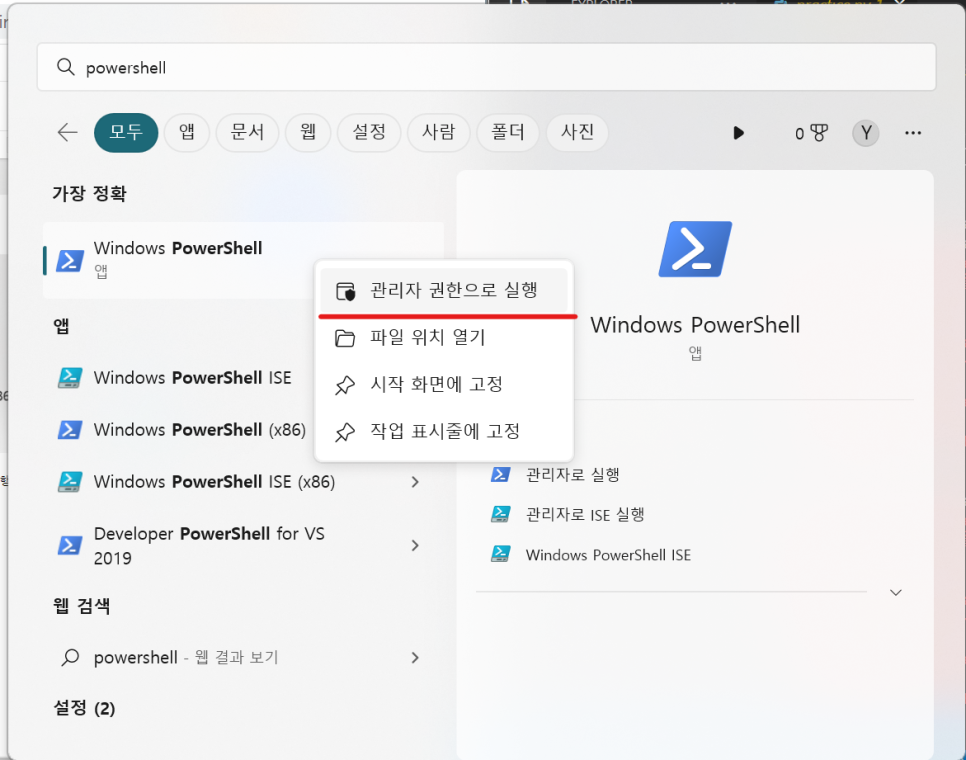Click the shield icon for run as administrator
The height and width of the screenshot is (760, 966).
(346, 291)
